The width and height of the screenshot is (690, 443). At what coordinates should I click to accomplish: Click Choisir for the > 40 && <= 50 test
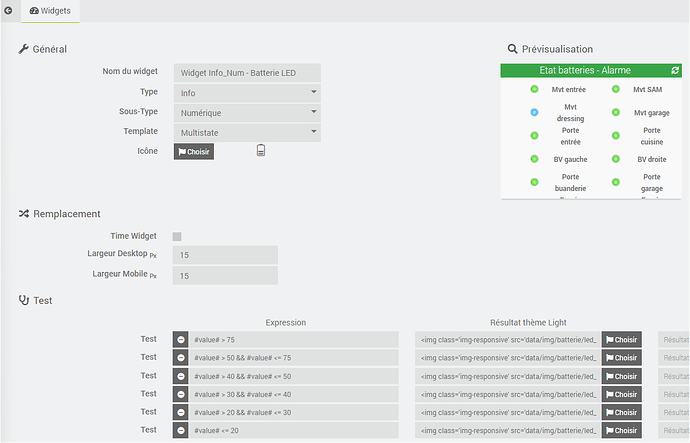click(x=621, y=376)
